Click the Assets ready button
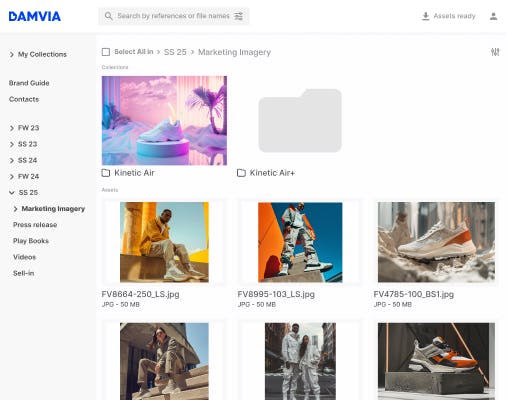This screenshot has height=400, width=507. (448, 16)
